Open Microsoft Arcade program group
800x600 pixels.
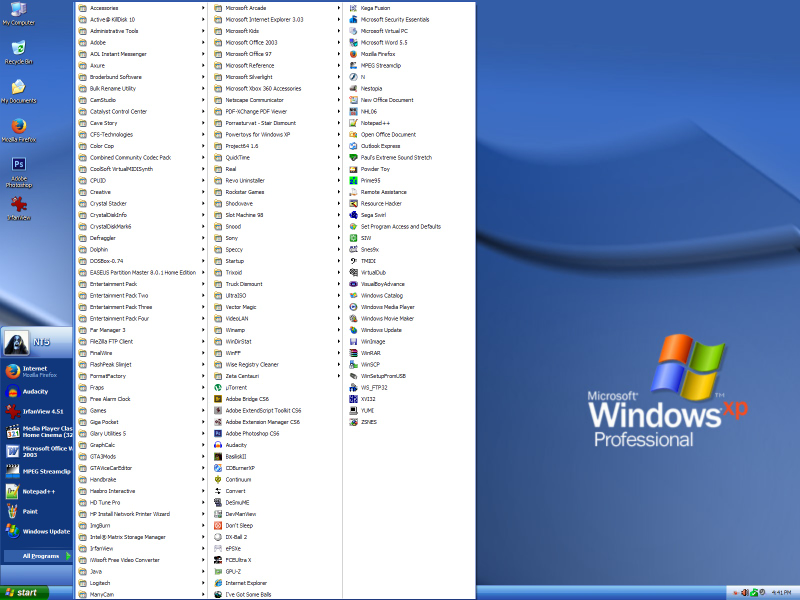pyautogui.click(x=277, y=8)
